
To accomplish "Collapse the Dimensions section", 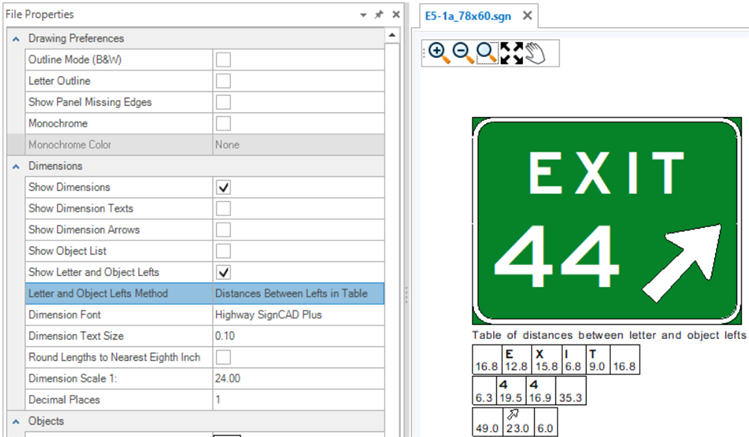I will 14,166.
